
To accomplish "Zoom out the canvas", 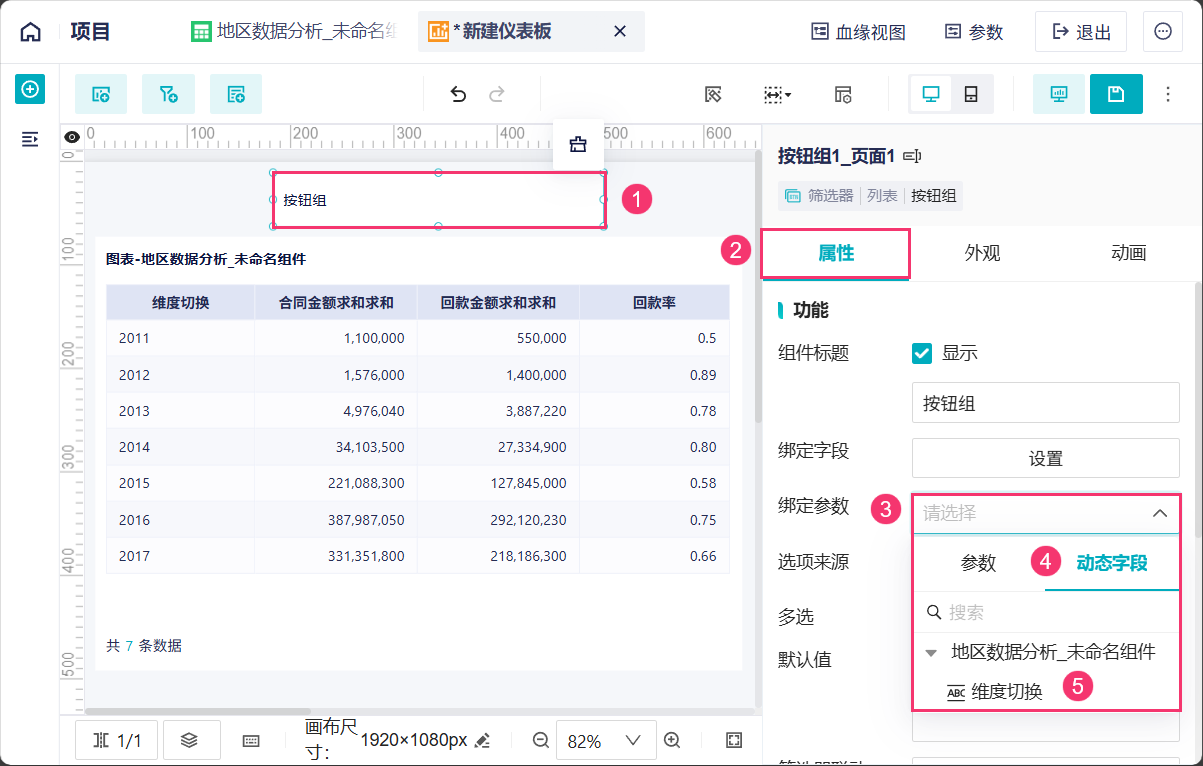I will (541, 741).
